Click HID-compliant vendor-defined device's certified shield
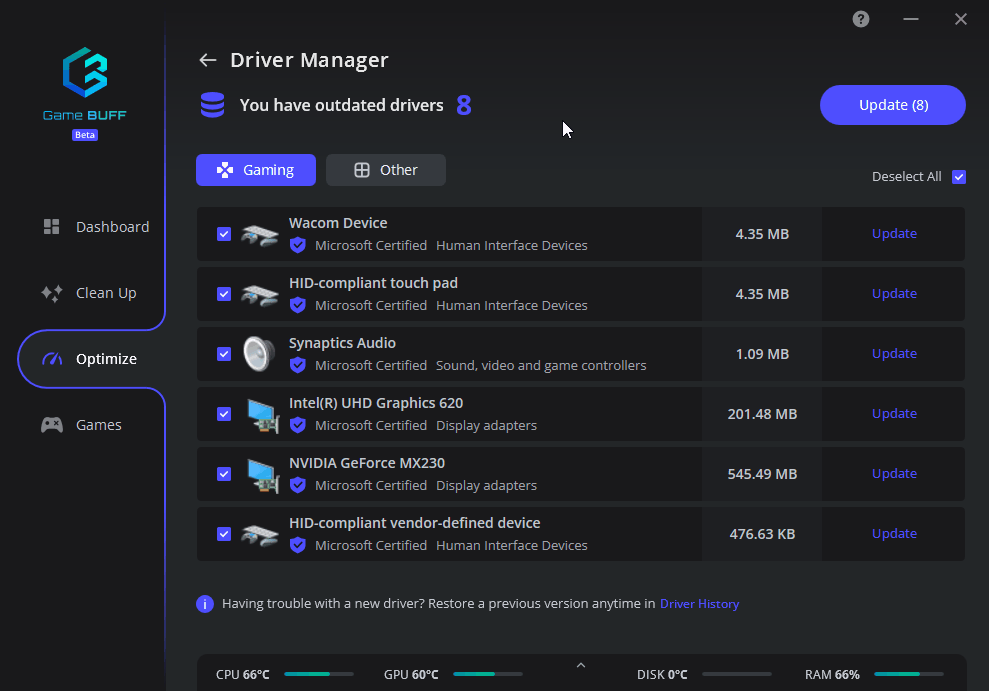The width and height of the screenshot is (989, 691). click(298, 545)
